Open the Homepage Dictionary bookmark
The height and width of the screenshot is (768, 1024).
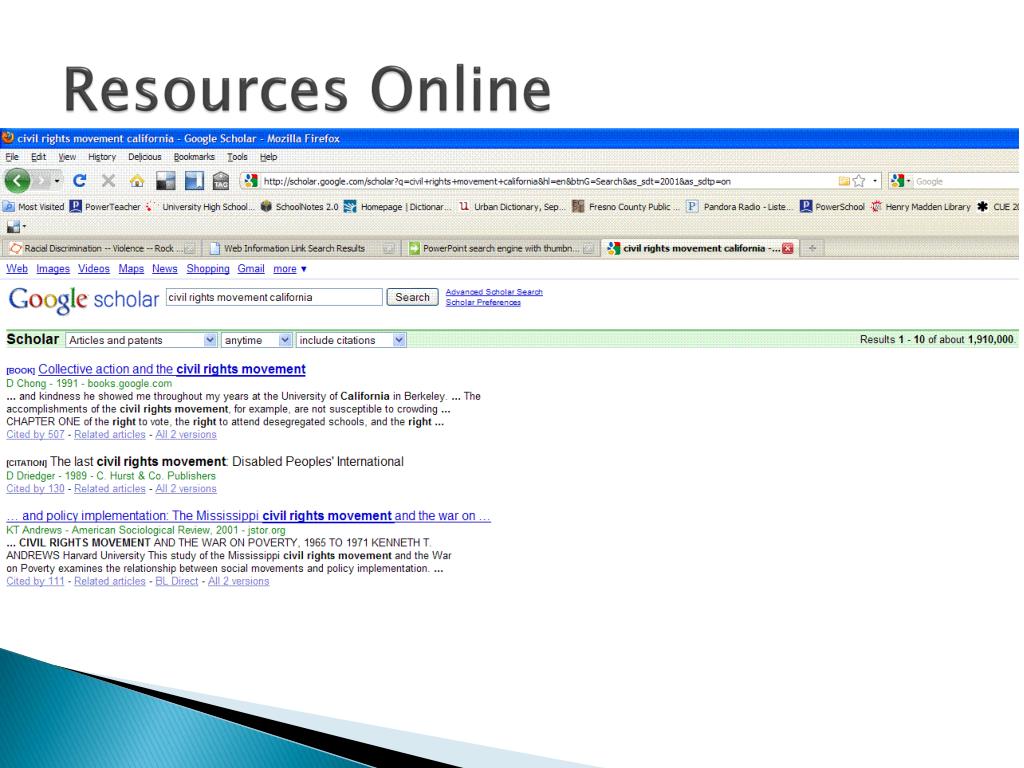[397, 206]
